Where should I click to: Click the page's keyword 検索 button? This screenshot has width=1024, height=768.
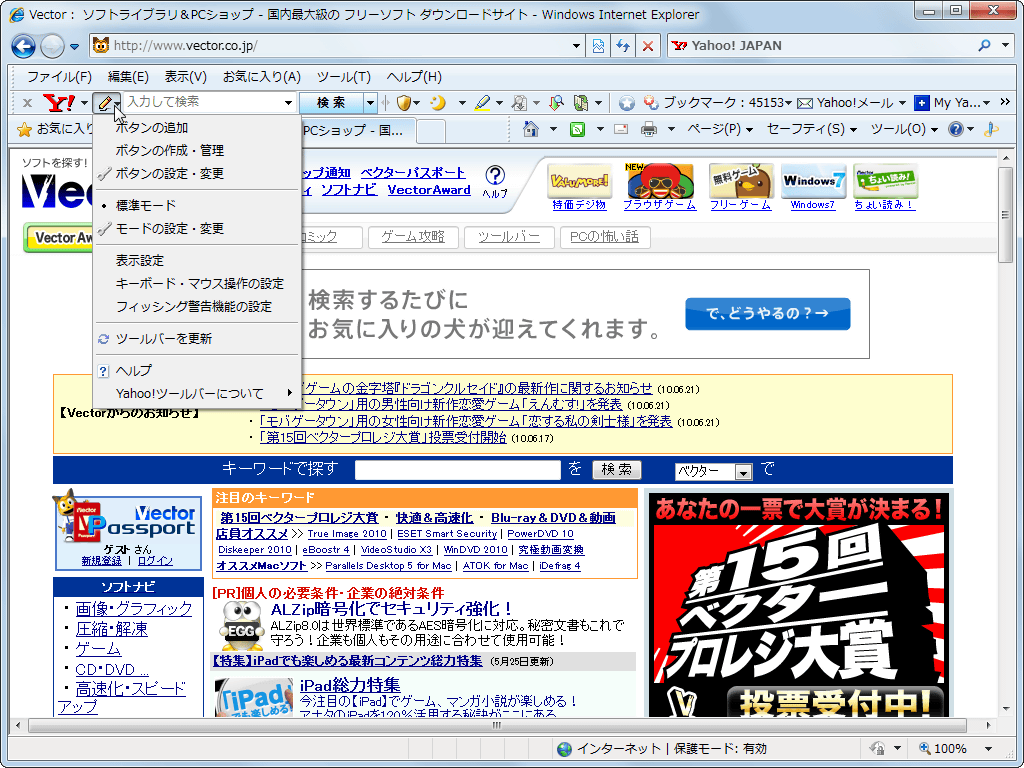[x=616, y=470]
